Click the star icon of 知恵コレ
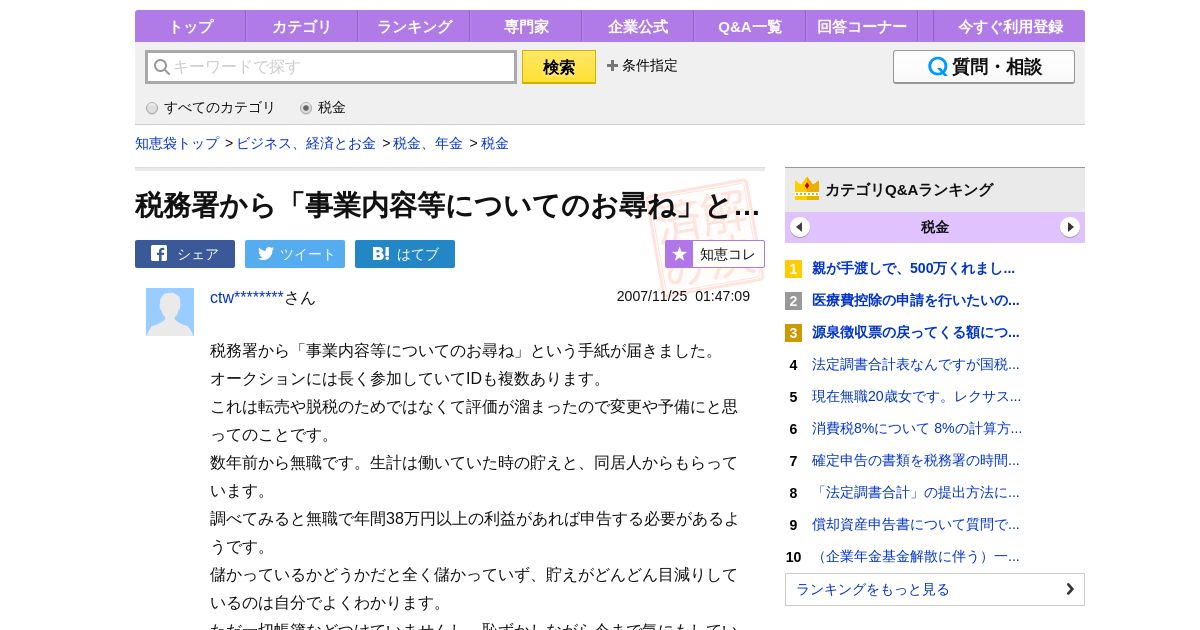This screenshot has width=1200, height=630. click(x=679, y=254)
